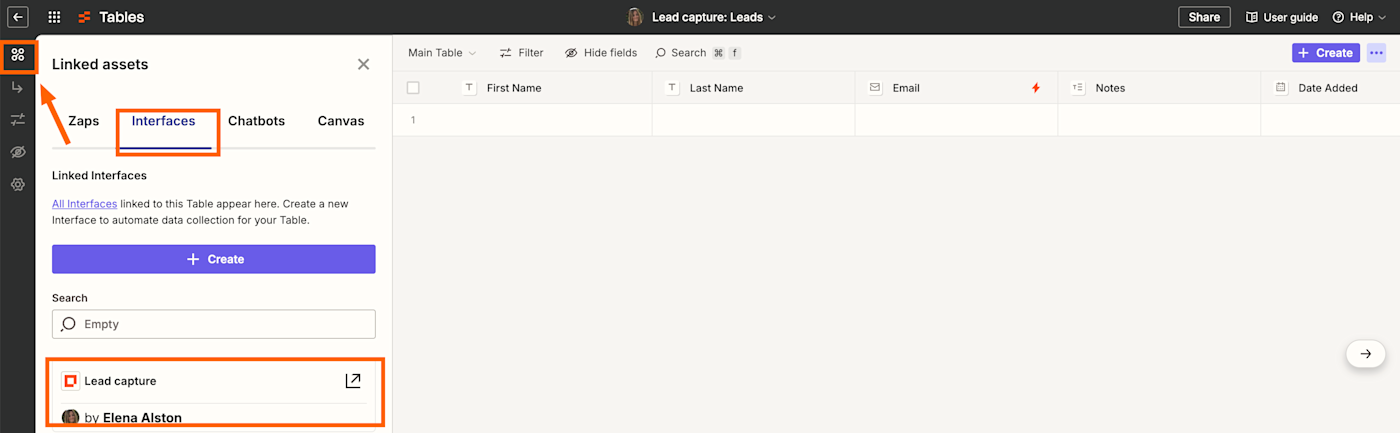Open the sliders settings sidebar icon
The width and height of the screenshot is (1400, 433).
coord(18,120)
